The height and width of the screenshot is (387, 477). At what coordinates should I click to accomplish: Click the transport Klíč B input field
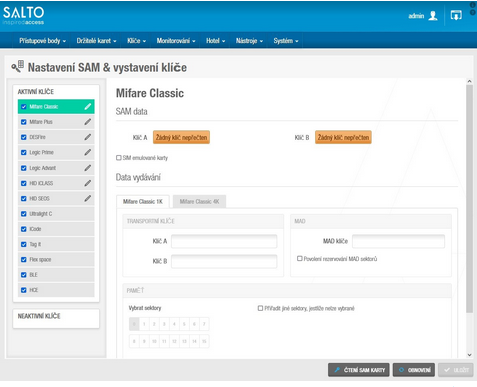pyautogui.click(x=224, y=261)
